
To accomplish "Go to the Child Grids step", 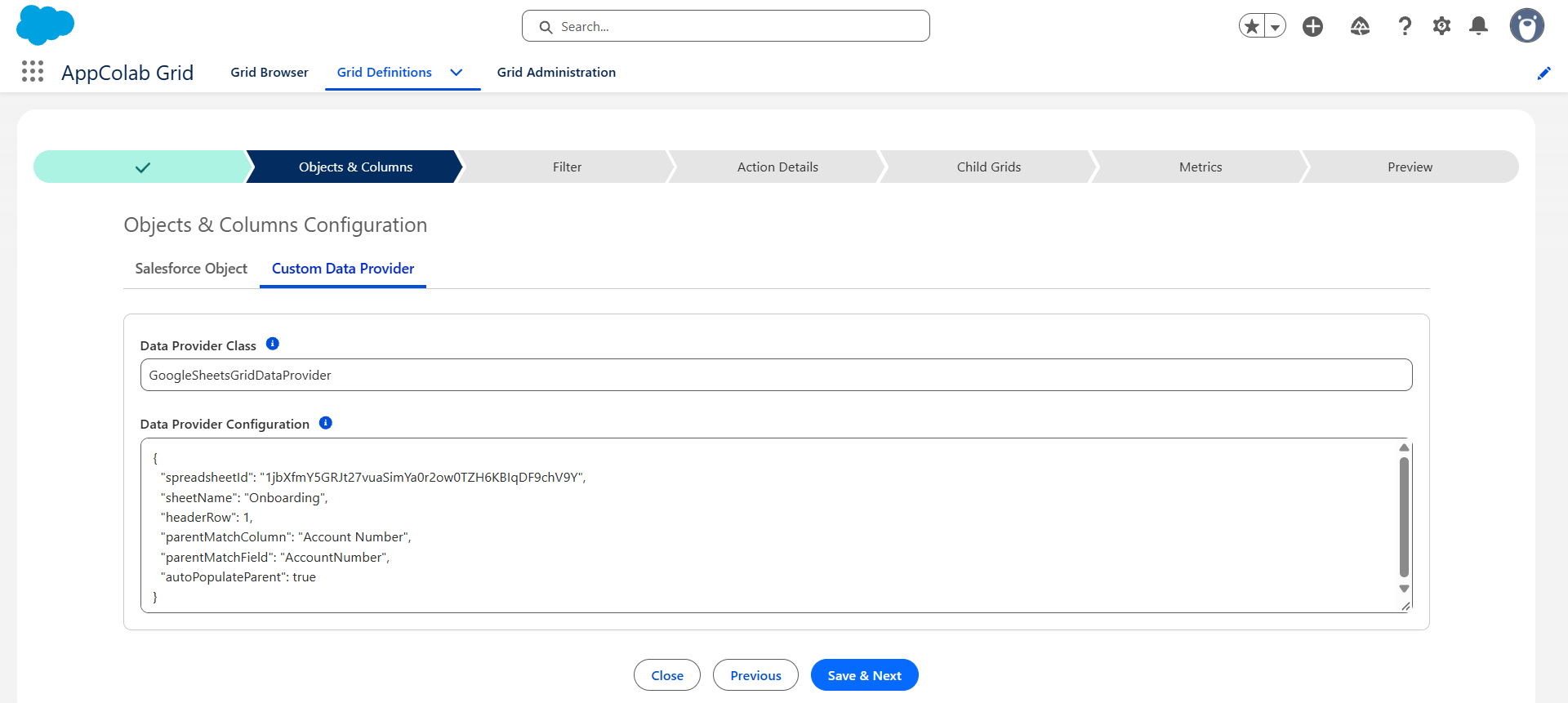I will [x=989, y=167].
